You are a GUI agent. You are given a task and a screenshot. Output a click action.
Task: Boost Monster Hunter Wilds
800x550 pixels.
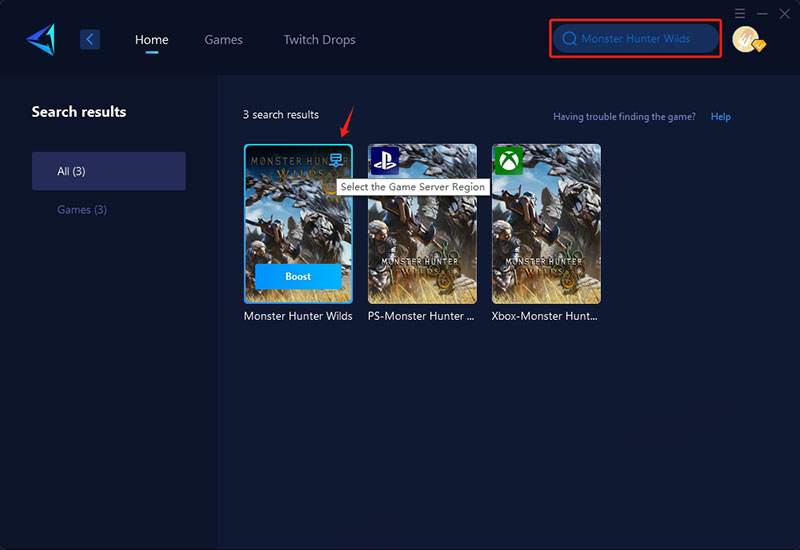tap(298, 277)
